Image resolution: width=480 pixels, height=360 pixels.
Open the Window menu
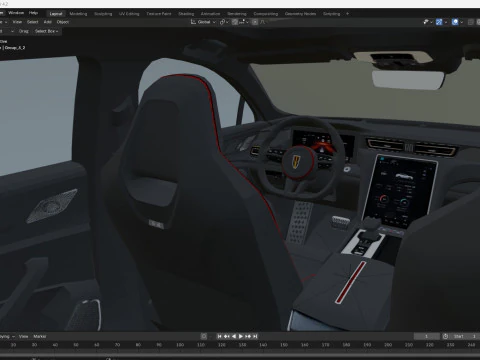pyautogui.click(x=16, y=13)
